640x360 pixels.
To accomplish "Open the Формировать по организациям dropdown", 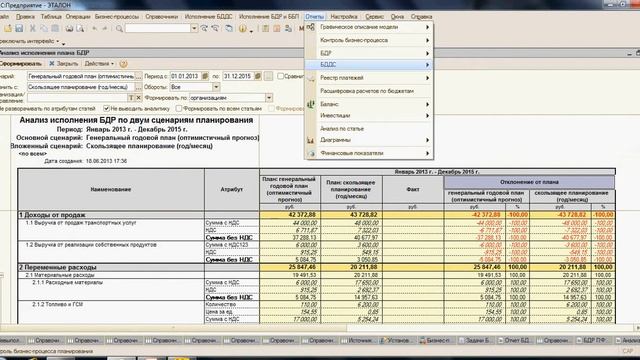I will 269,98.
